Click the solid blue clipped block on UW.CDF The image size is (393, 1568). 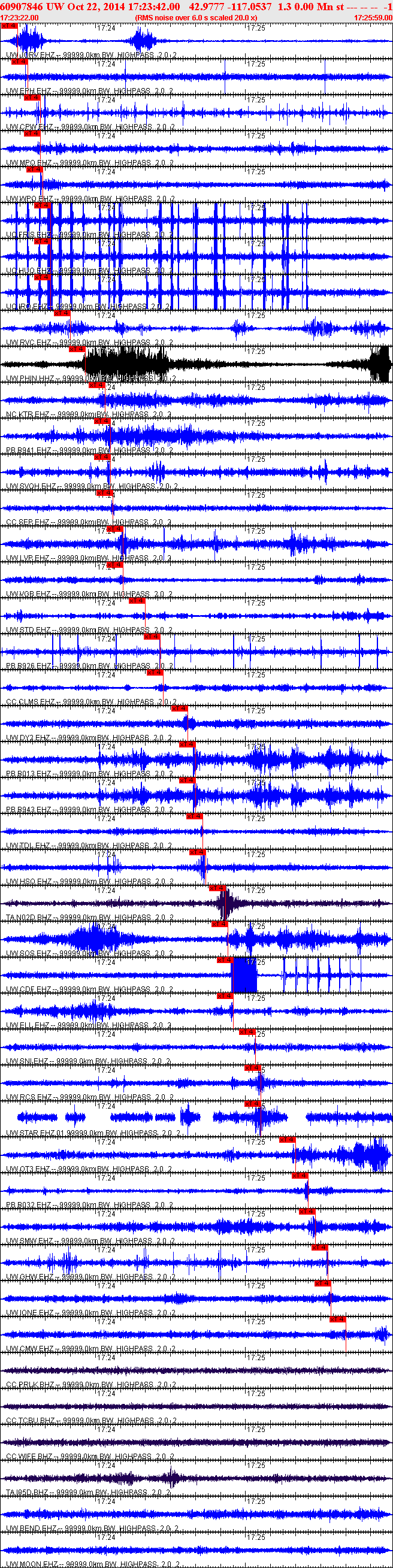pyautogui.click(x=244, y=975)
